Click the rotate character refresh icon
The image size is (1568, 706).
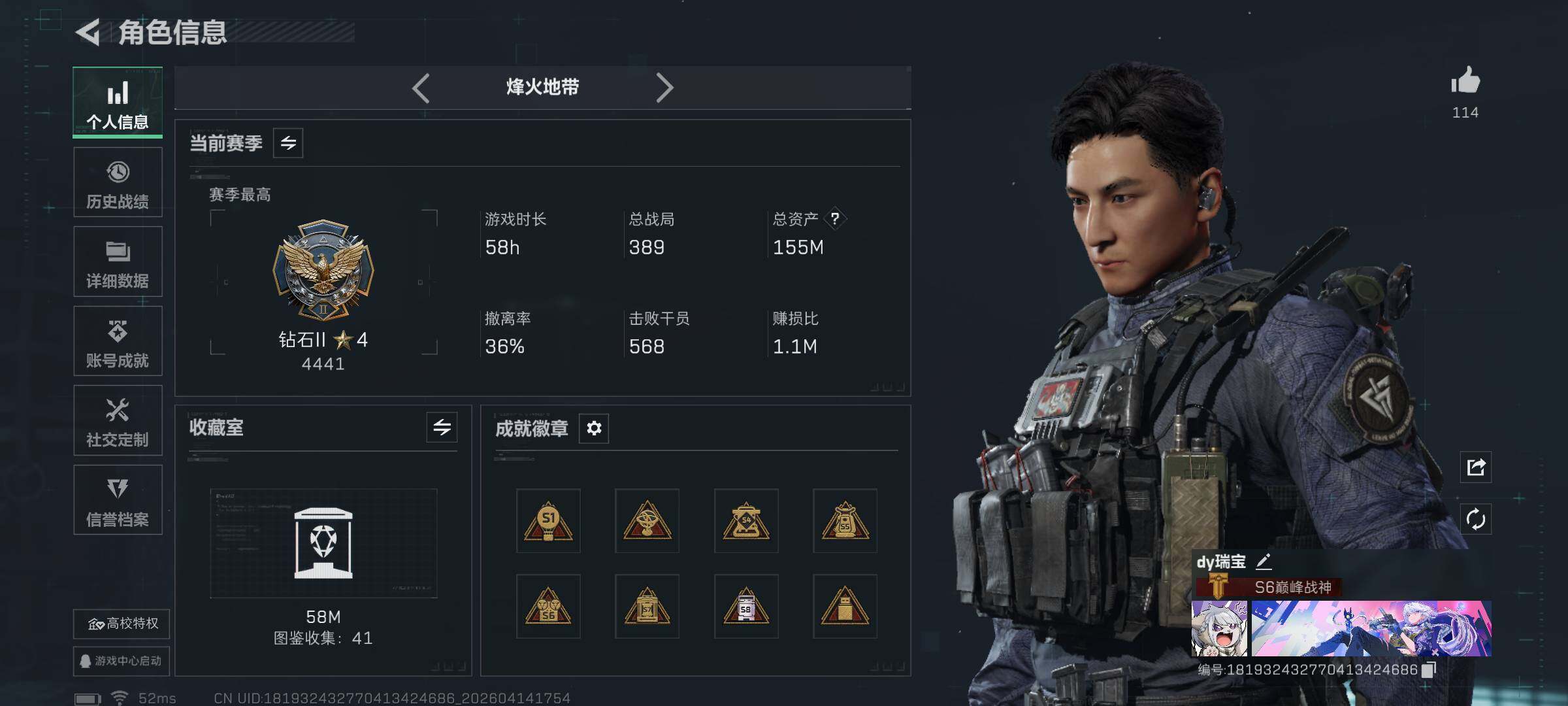(x=1476, y=519)
